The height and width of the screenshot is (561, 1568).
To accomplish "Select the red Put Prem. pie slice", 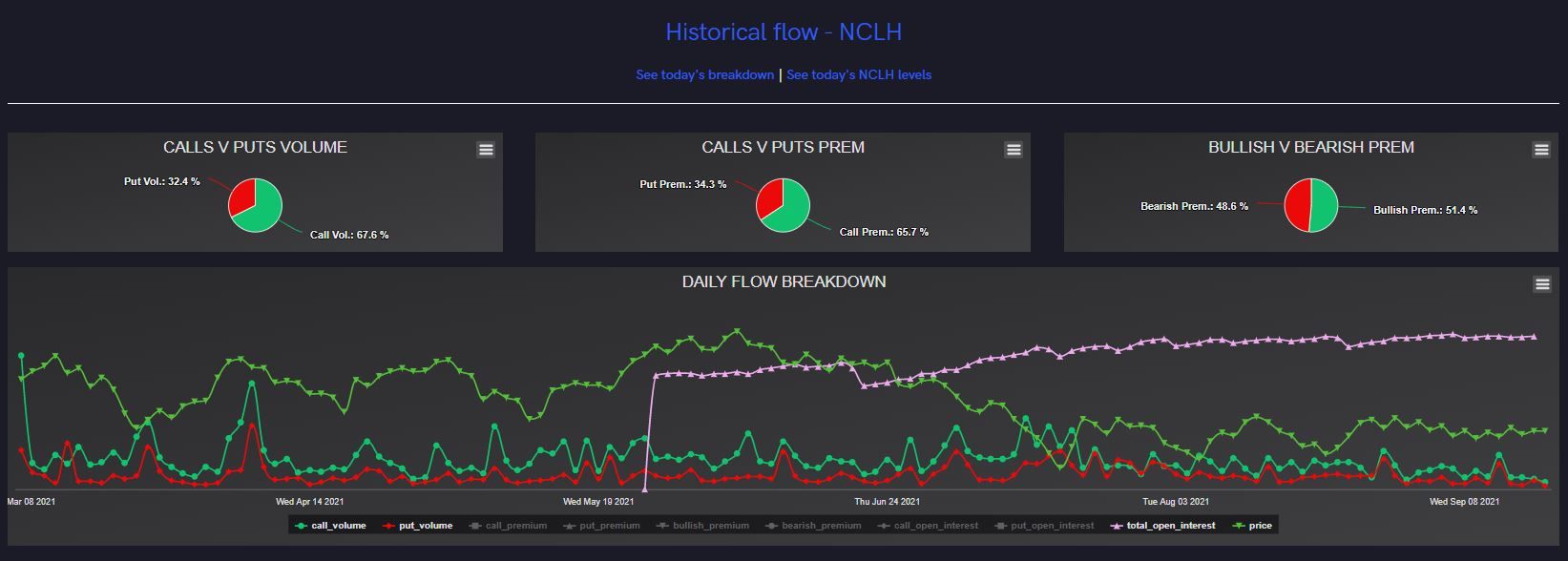I will pos(767,197).
